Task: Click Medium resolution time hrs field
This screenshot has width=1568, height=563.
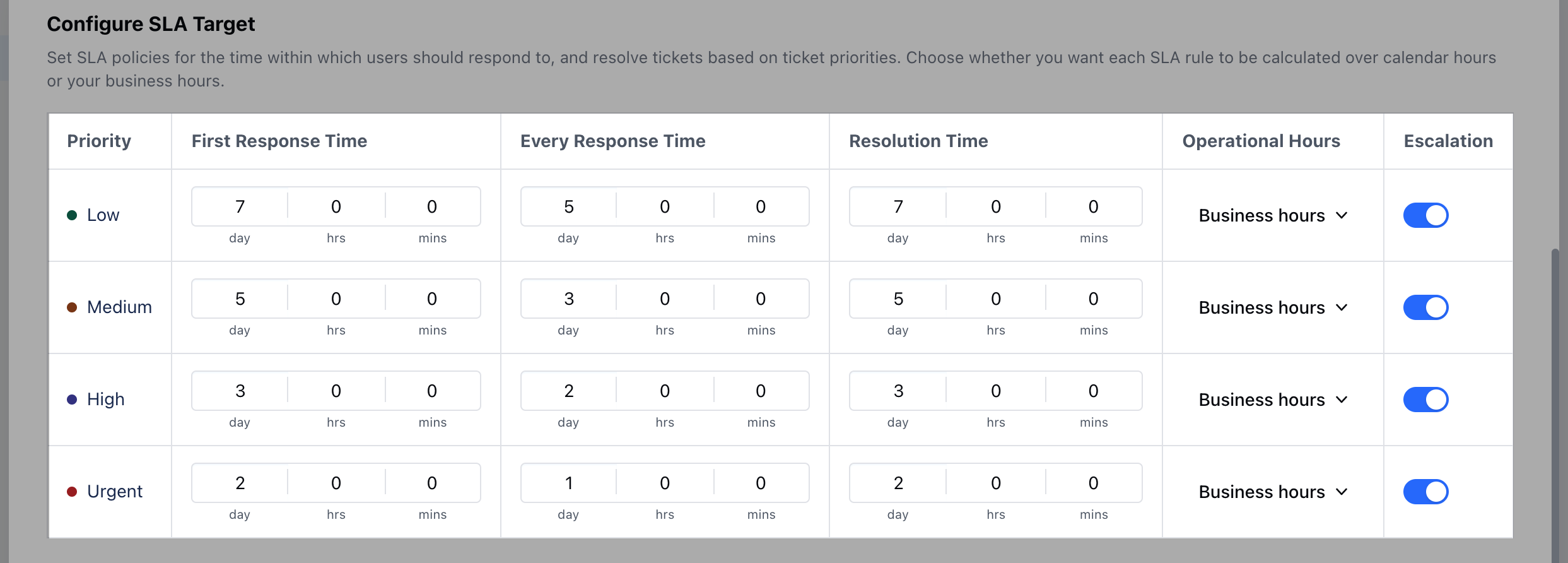Action: tap(995, 299)
